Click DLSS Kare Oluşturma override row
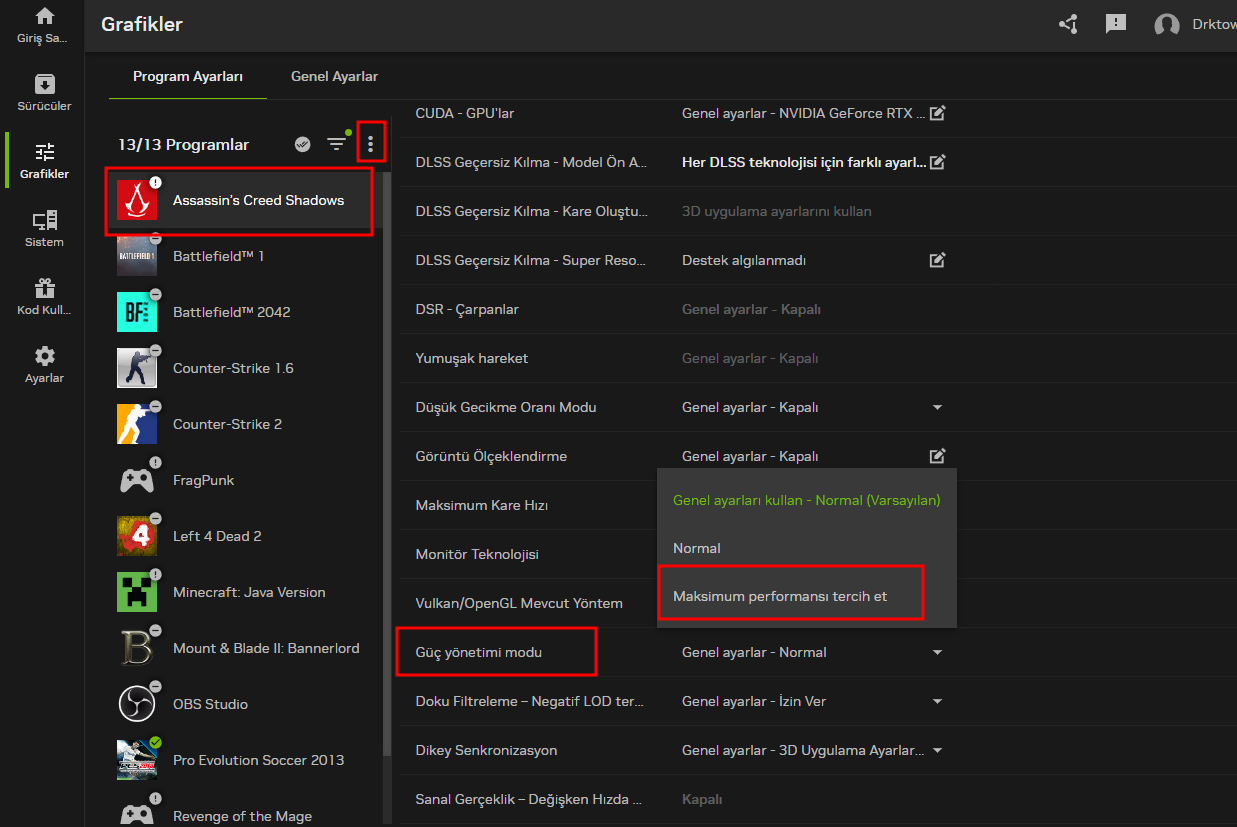The width and height of the screenshot is (1237, 827). [x=819, y=211]
